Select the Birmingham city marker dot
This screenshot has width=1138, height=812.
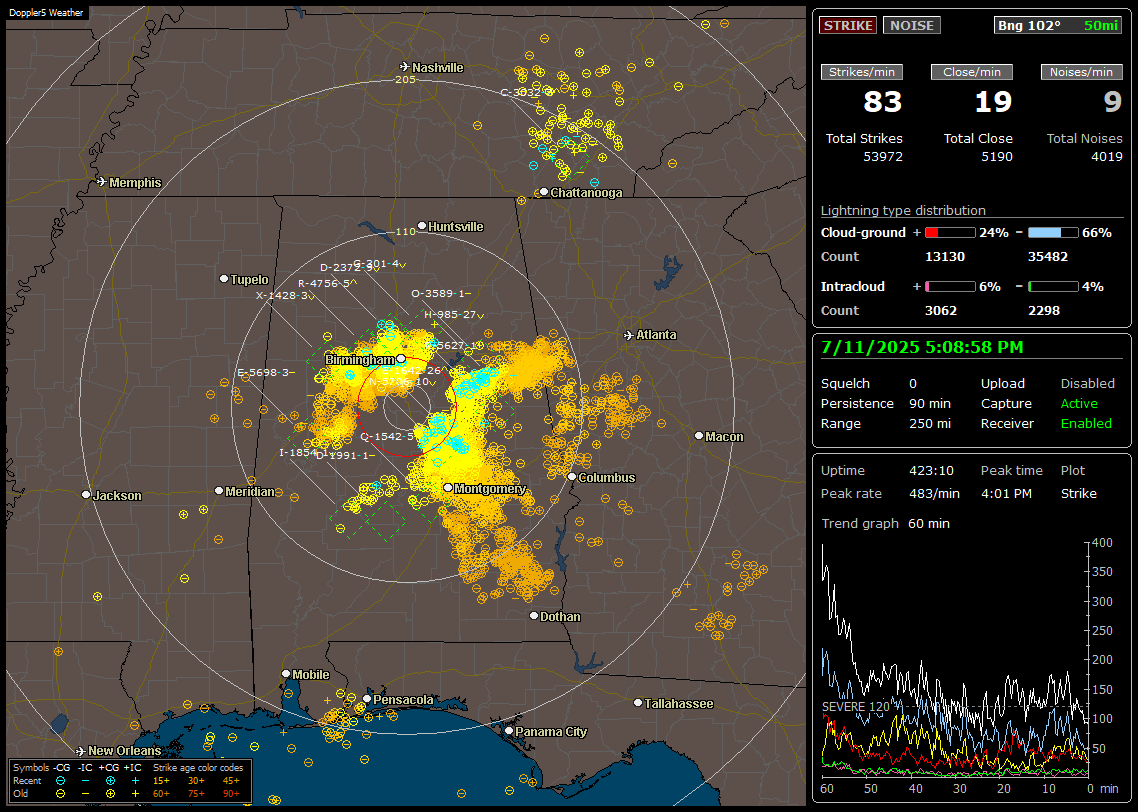point(401,358)
